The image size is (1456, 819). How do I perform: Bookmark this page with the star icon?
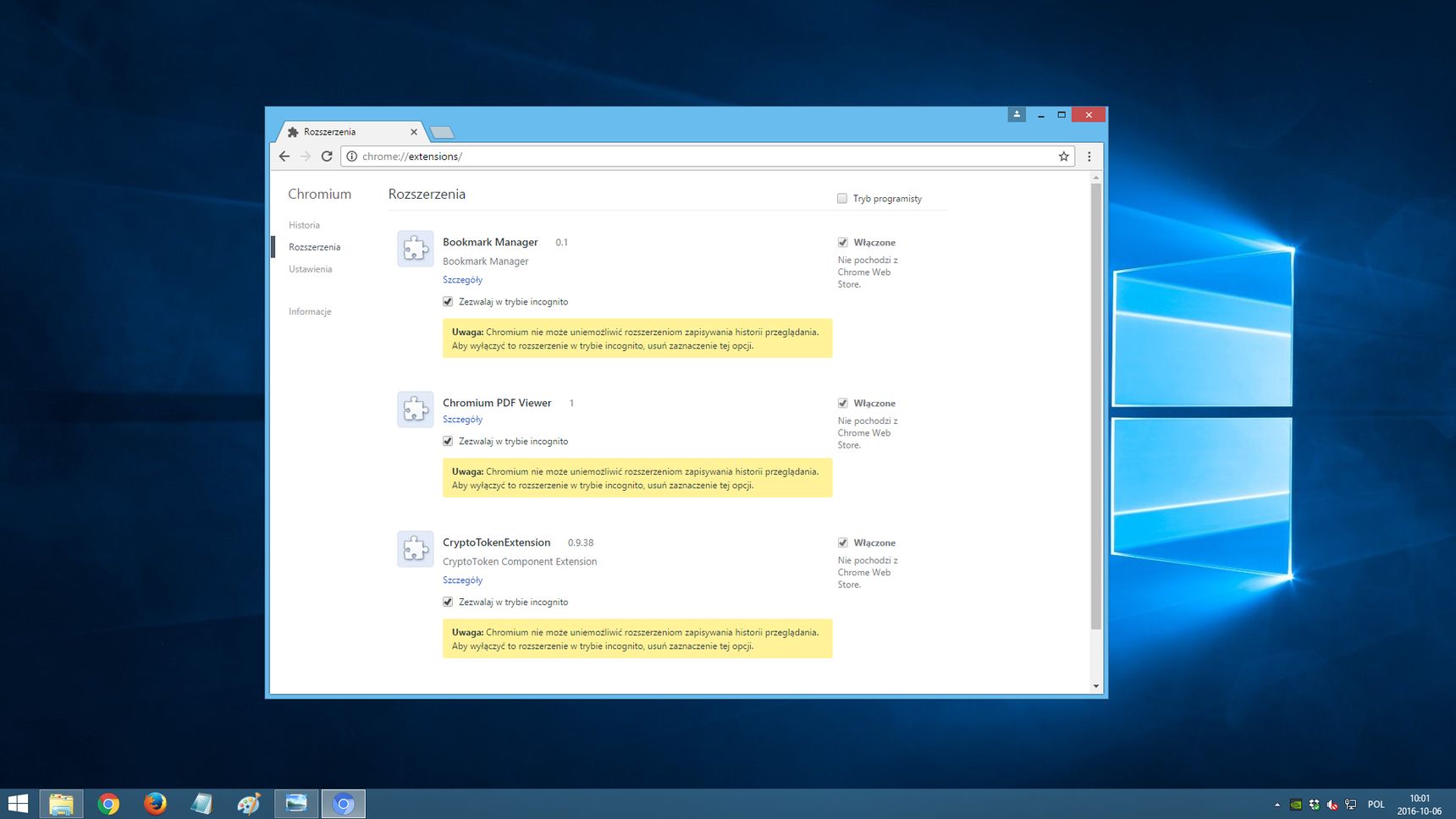[1063, 157]
